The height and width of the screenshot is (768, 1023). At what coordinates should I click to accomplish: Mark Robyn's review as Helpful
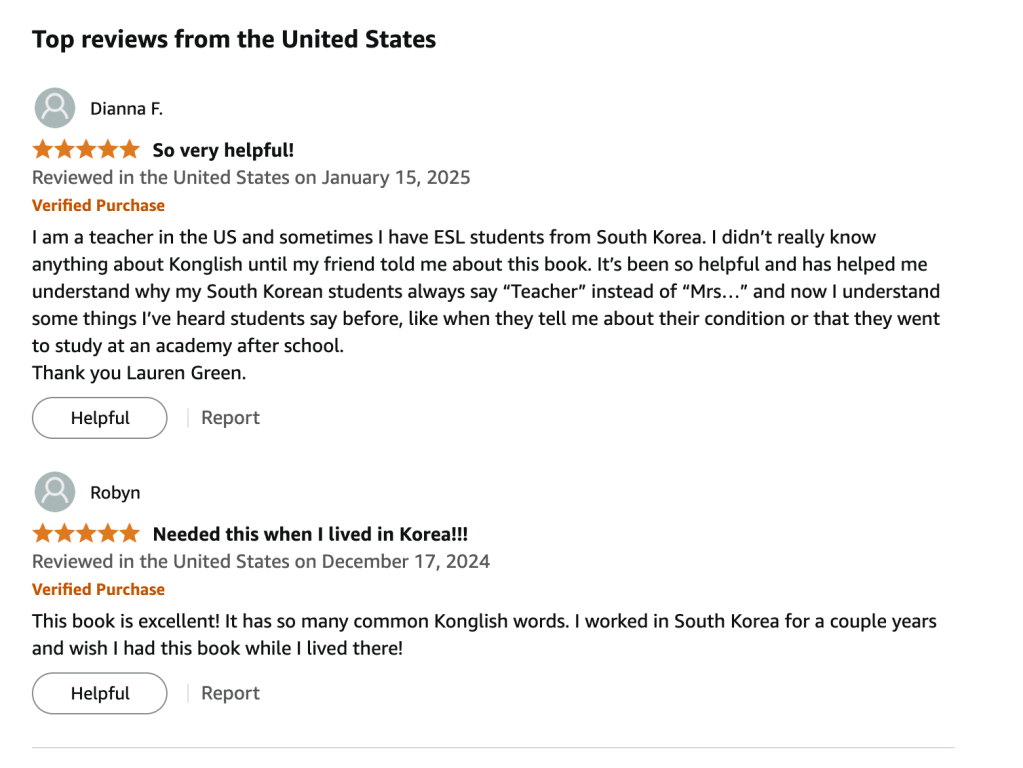coord(100,693)
